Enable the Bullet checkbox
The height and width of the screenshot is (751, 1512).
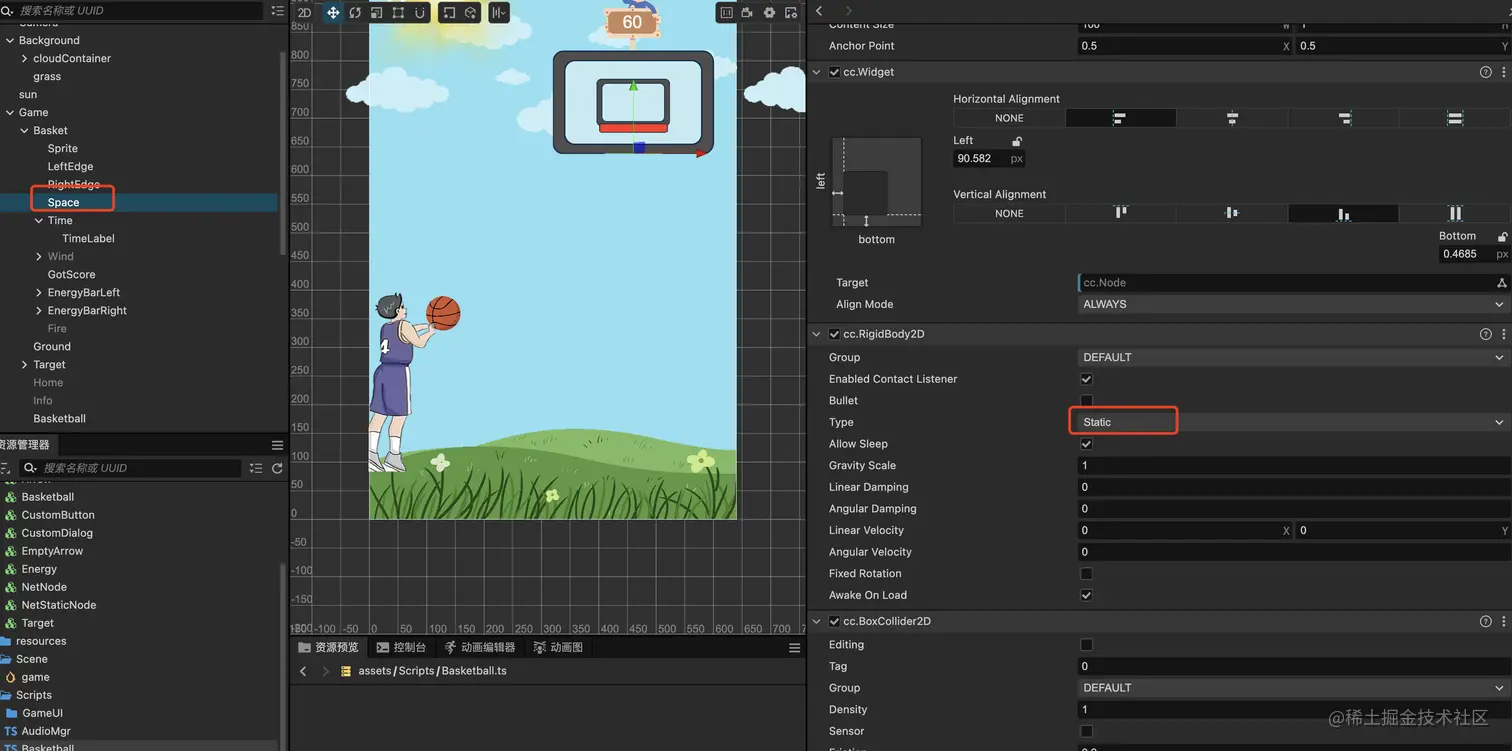tap(1086, 401)
